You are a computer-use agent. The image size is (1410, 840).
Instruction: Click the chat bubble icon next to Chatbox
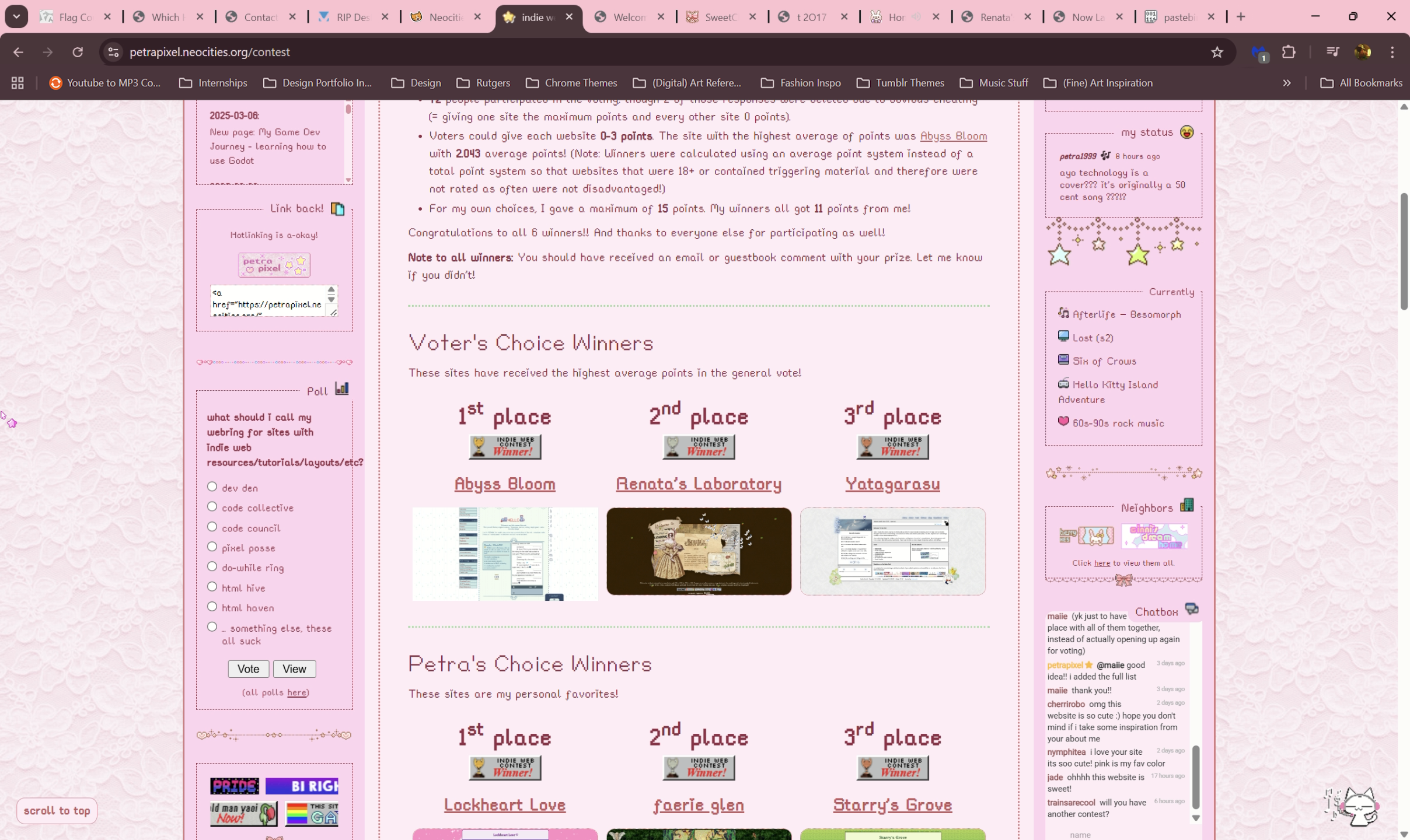(1192, 609)
